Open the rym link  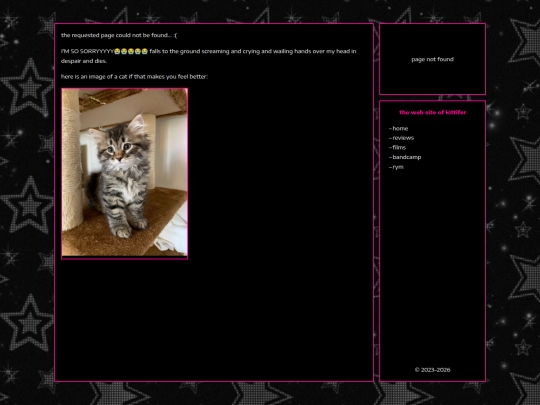click(x=398, y=167)
